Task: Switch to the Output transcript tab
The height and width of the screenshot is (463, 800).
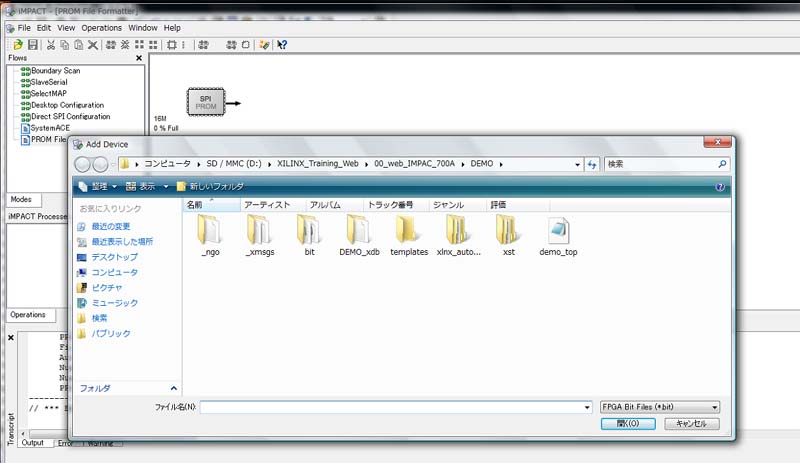Action: tap(33, 443)
